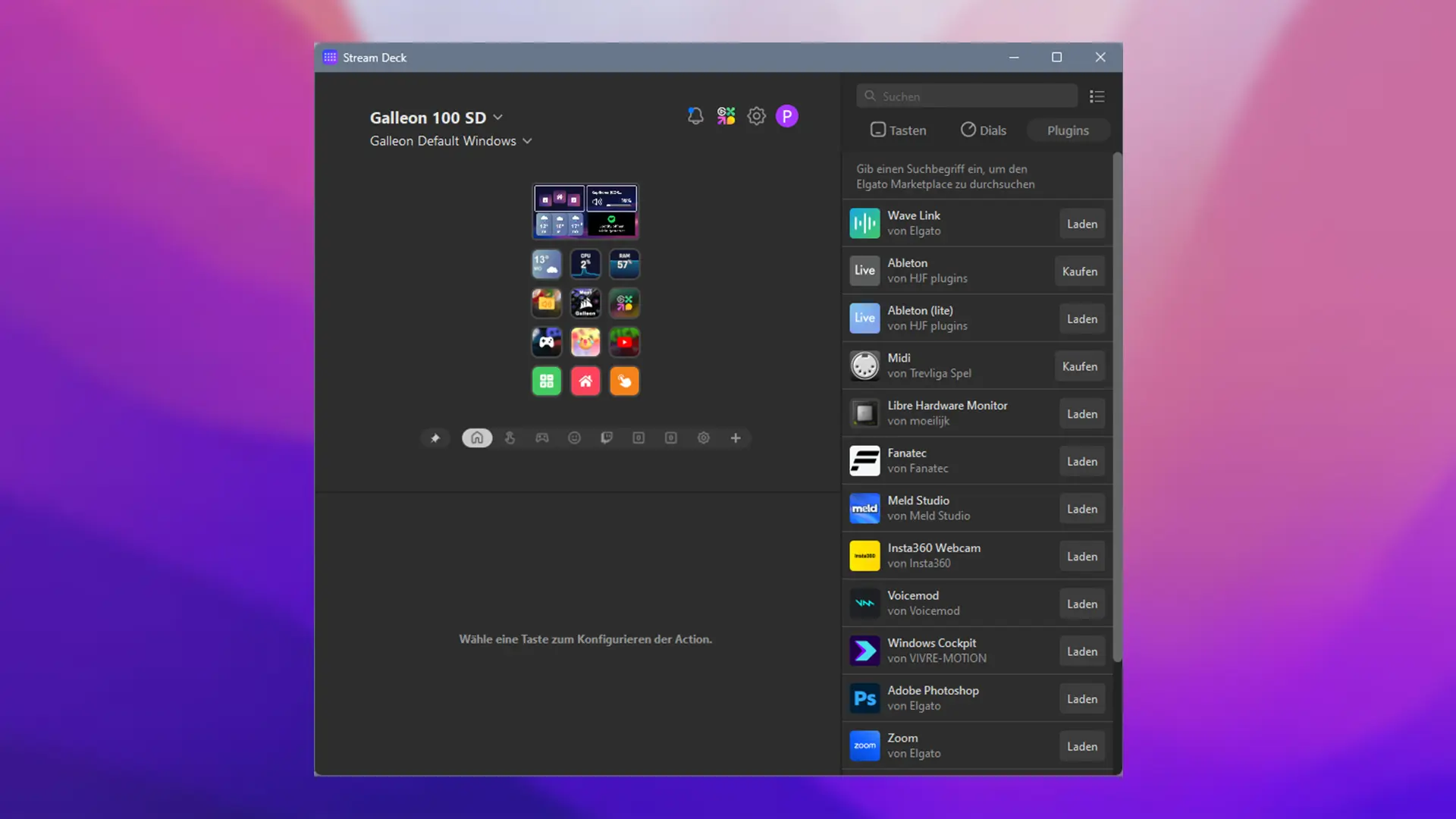Add a new page with the plus icon
Viewport: 1456px width, 819px height.
point(736,438)
